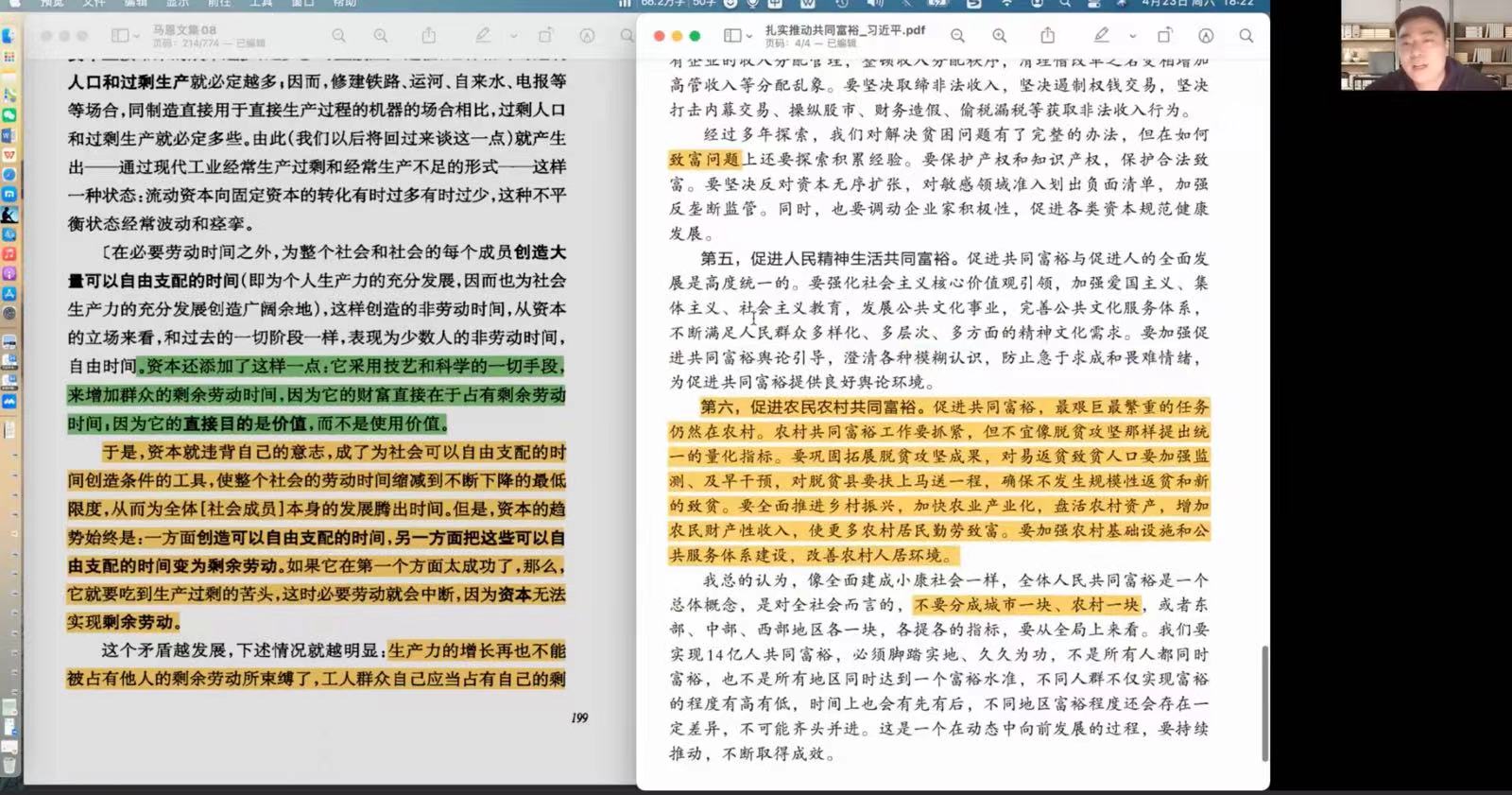Open the 文件 menu in menu bar

click(x=94, y=3)
